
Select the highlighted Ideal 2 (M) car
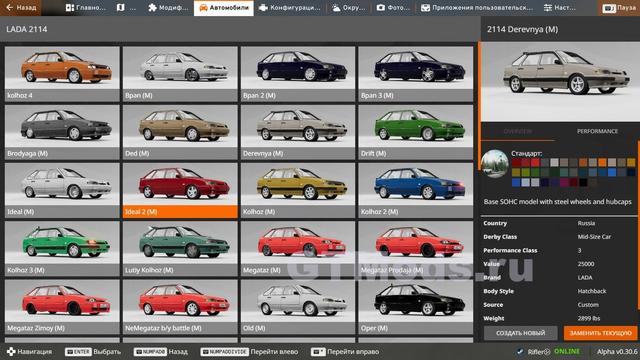[x=180, y=191]
